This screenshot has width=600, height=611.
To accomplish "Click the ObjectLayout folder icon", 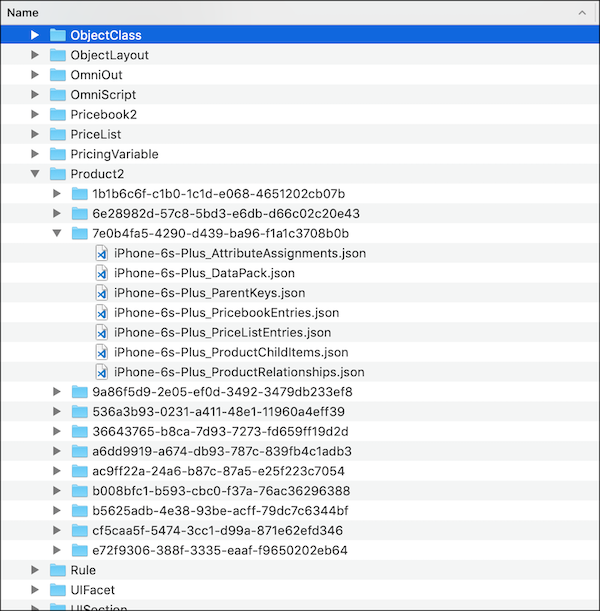I will click(58, 55).
